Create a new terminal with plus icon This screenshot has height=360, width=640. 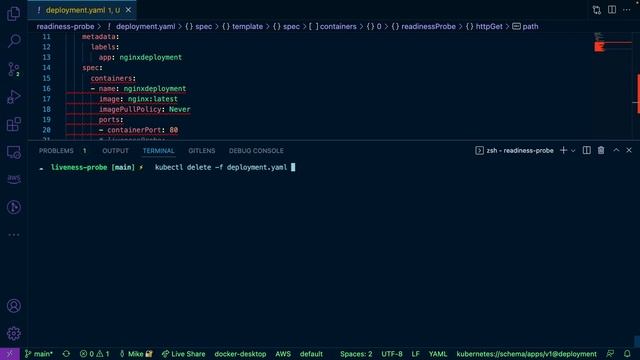pyautogui.click(x=563, y=151)
